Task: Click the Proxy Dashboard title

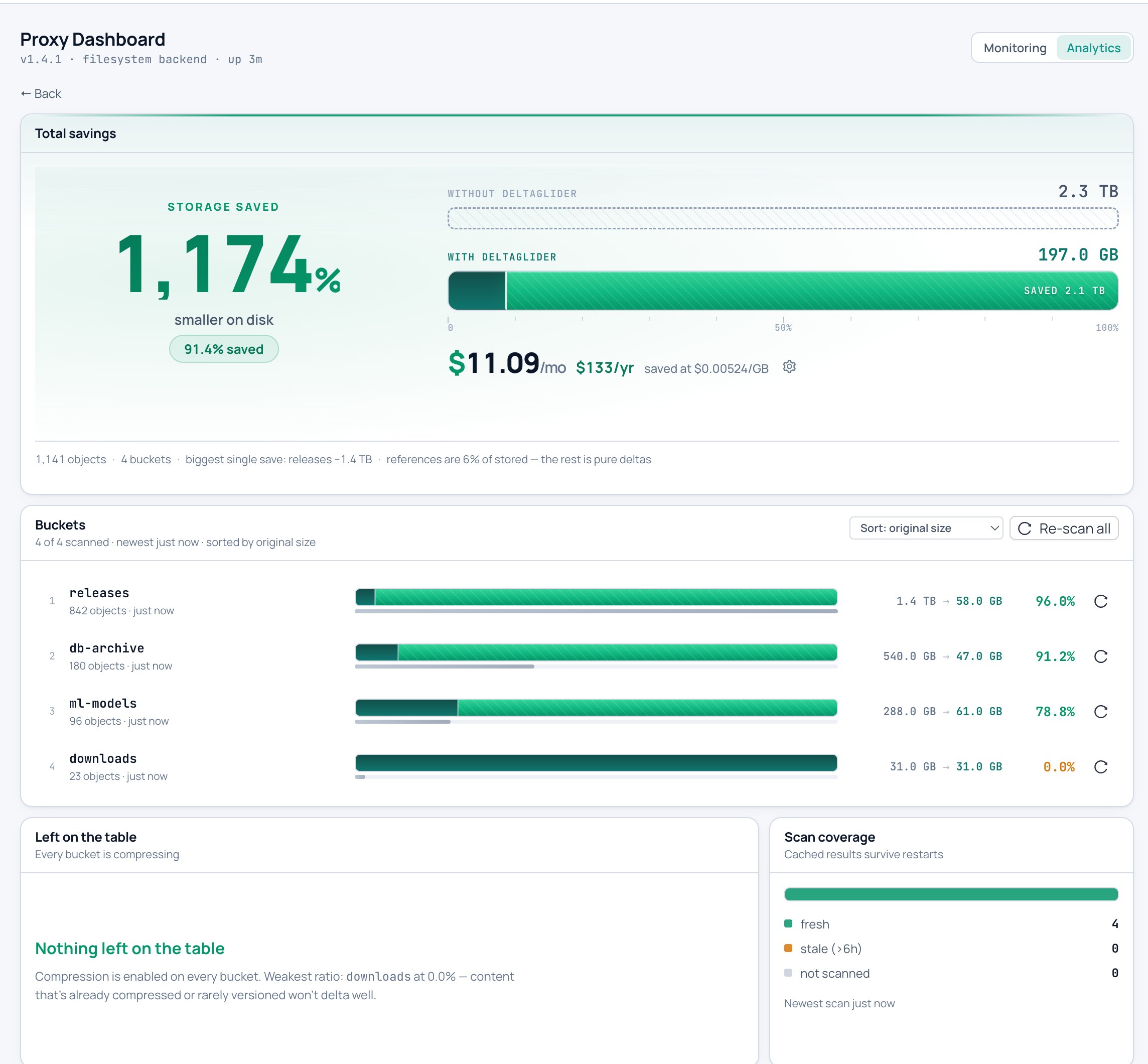Action: point(93,40)
